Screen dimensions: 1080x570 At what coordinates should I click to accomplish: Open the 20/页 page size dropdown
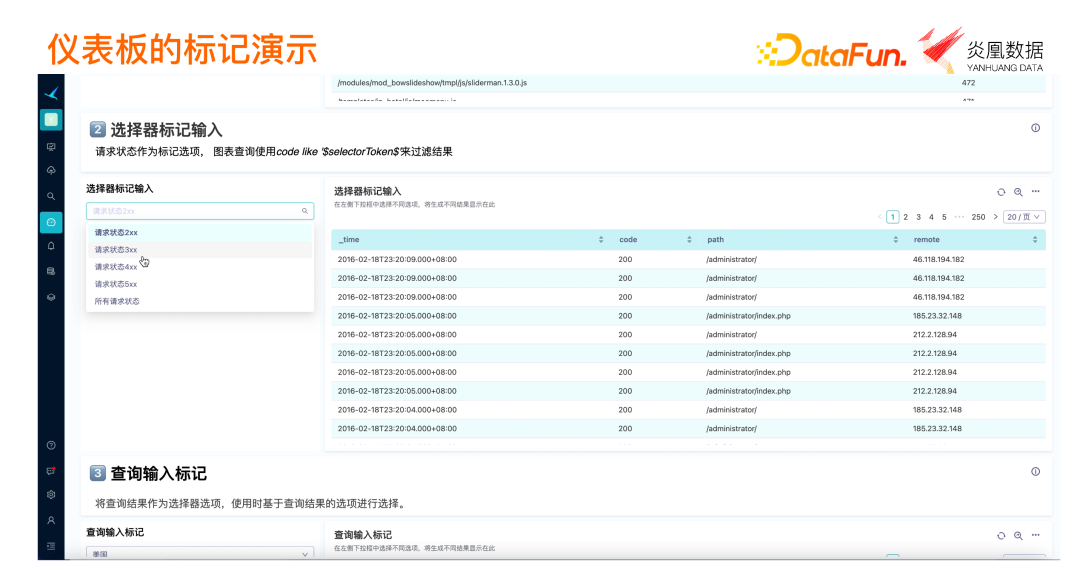pyautogui.click(x=1024, y=217)
